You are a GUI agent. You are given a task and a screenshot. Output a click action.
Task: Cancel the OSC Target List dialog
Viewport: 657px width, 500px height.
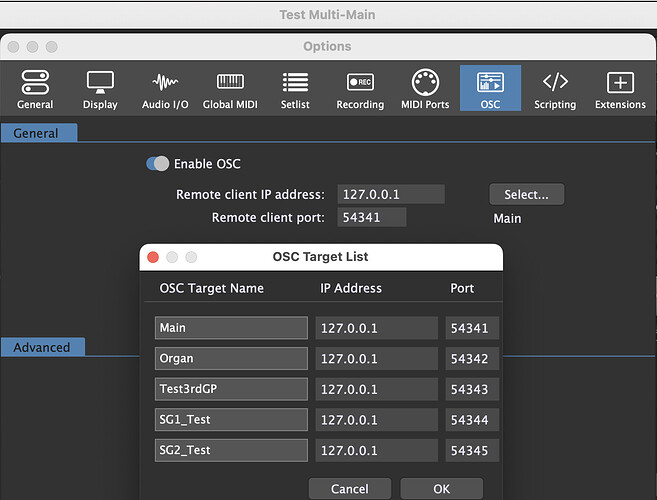click(349, 489)
